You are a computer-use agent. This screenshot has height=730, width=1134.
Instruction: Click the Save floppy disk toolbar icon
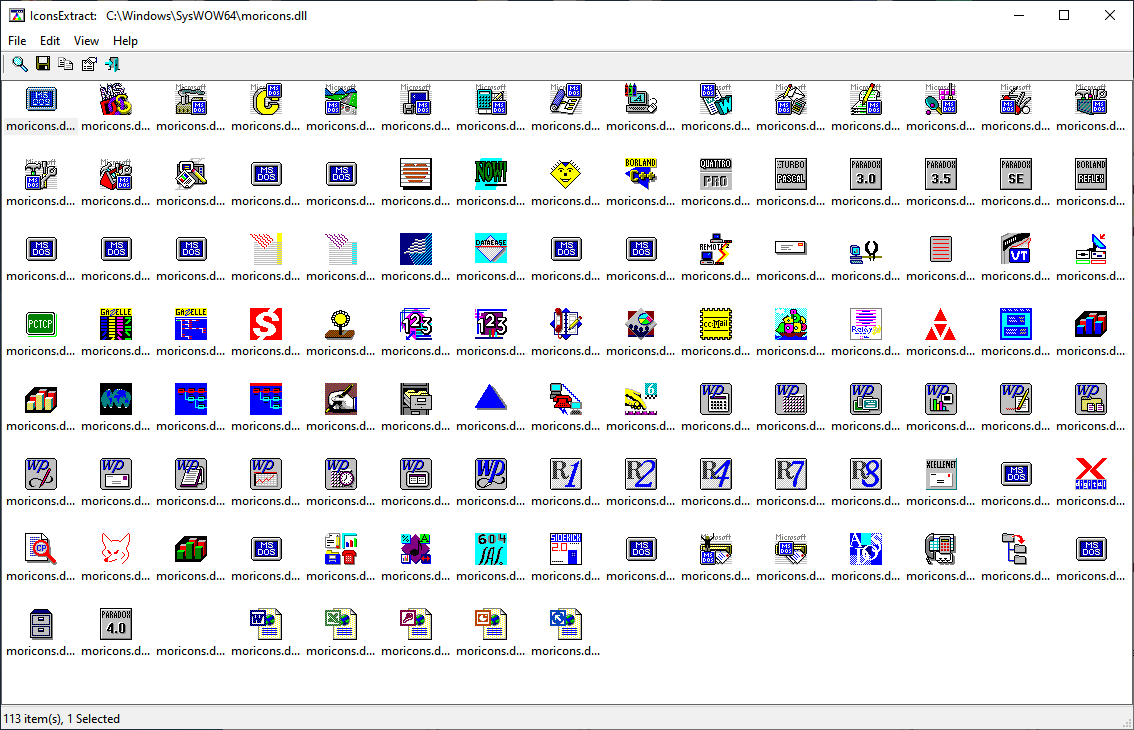coord(43,64)
